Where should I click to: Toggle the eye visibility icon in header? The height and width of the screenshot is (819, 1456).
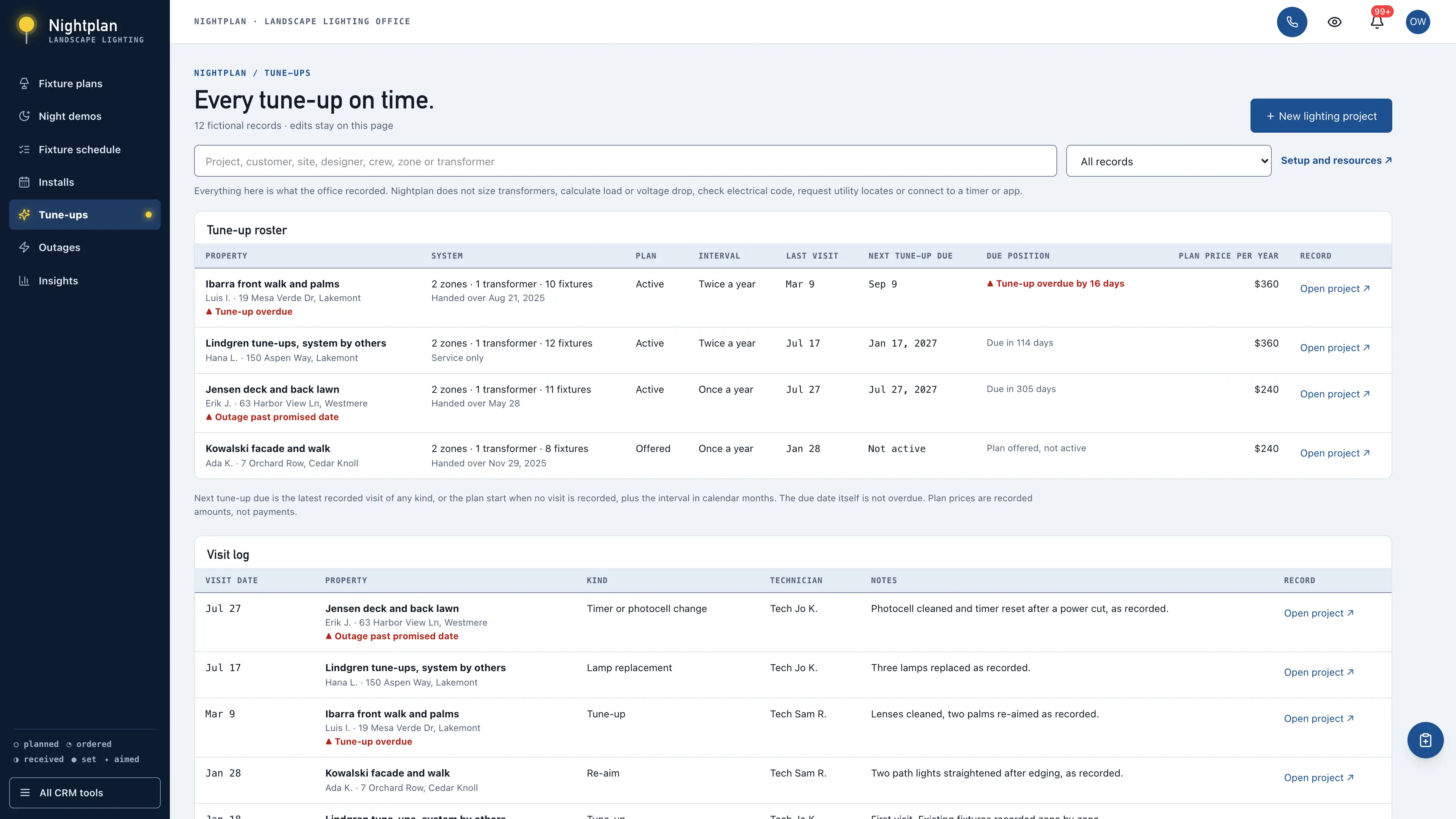point(1335,22)
